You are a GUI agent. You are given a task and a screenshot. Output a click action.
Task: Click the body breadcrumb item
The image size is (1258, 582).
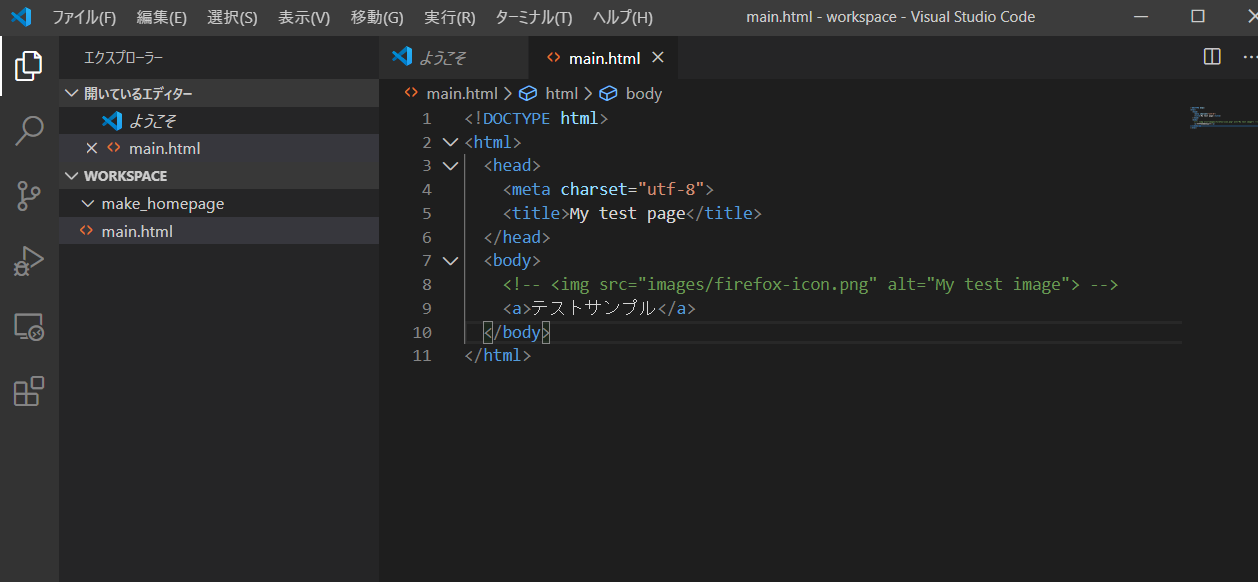coord(644,93)
